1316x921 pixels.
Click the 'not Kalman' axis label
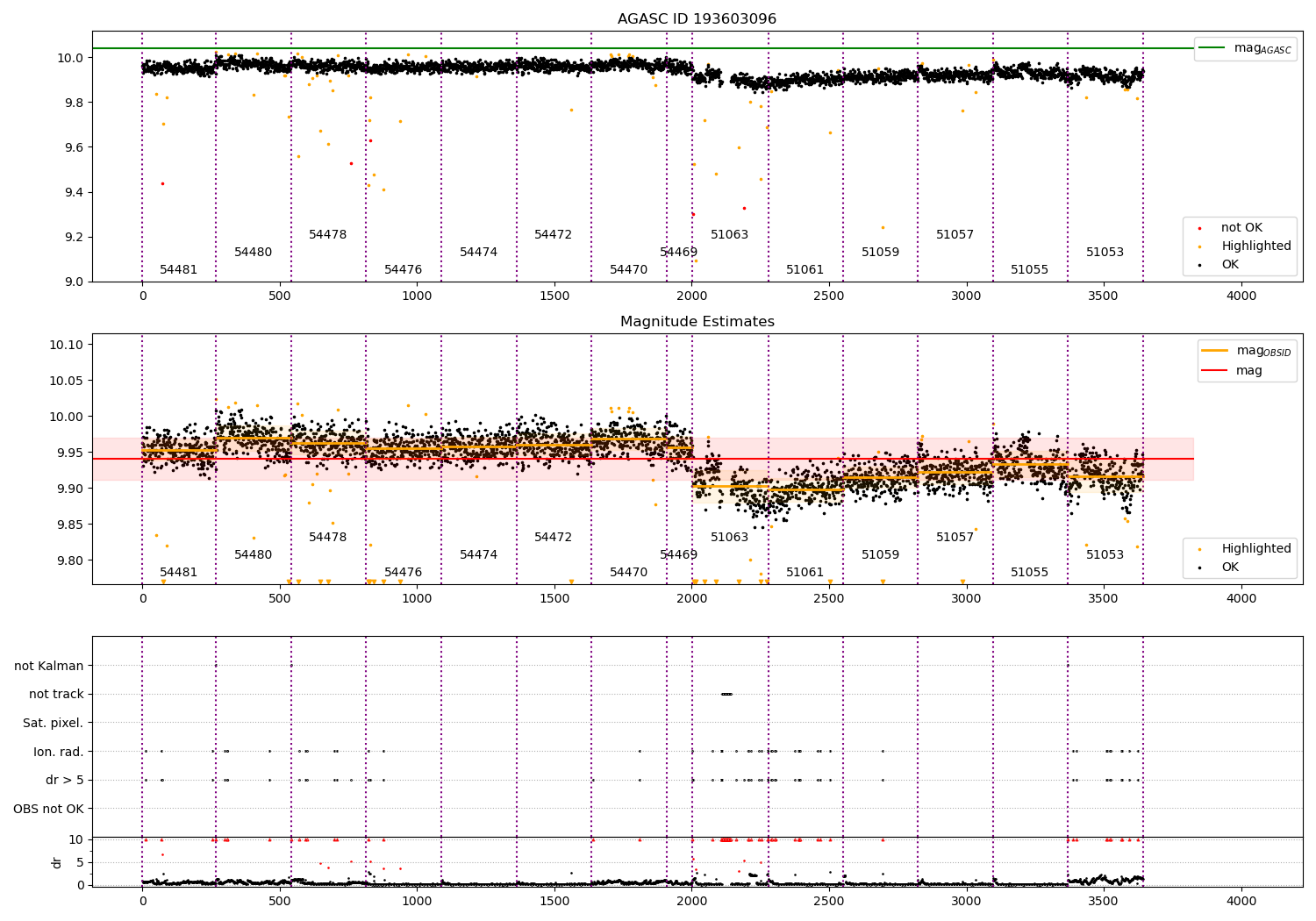49,666
